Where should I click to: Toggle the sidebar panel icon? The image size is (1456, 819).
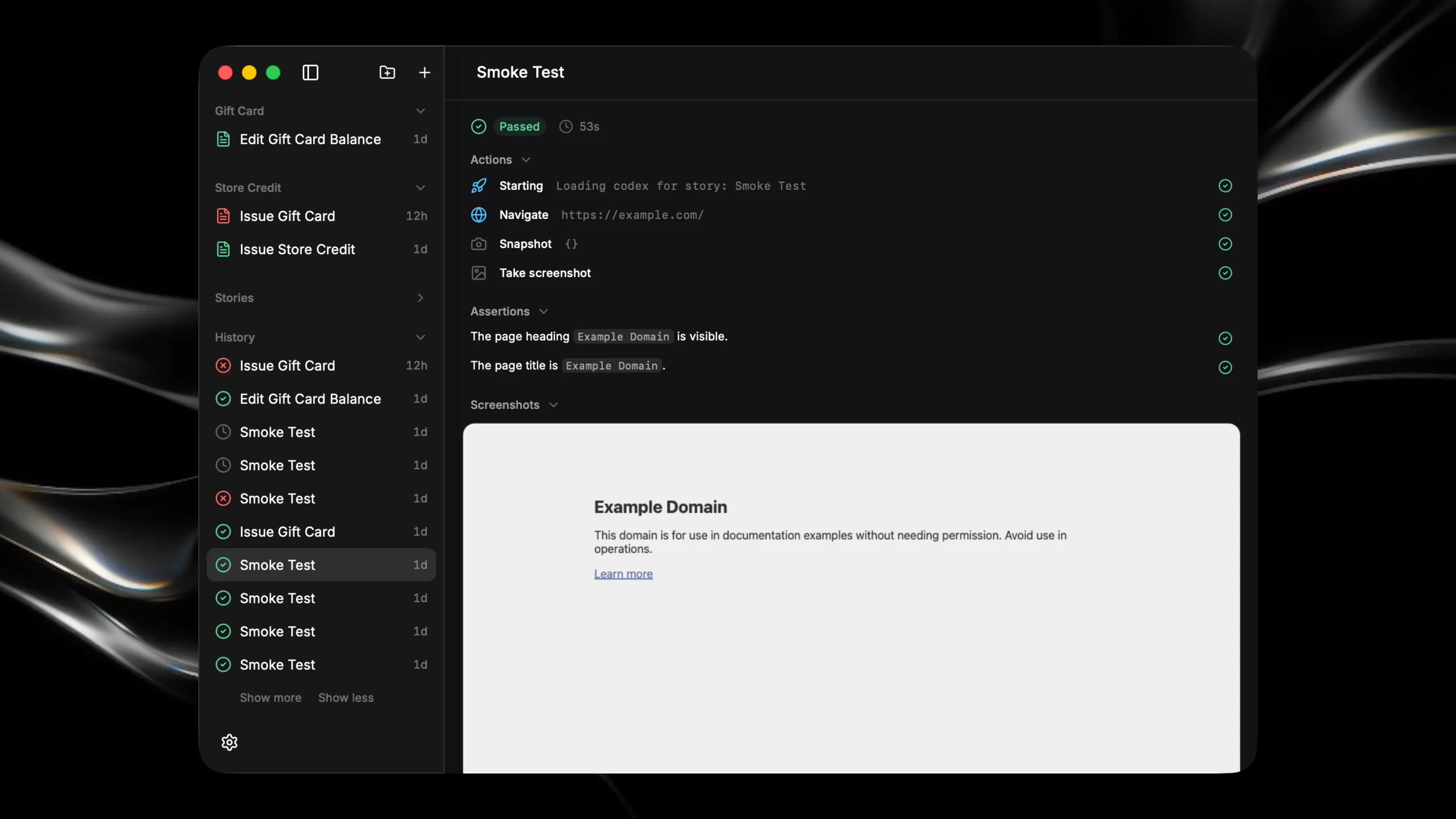(x=310, y=72)
